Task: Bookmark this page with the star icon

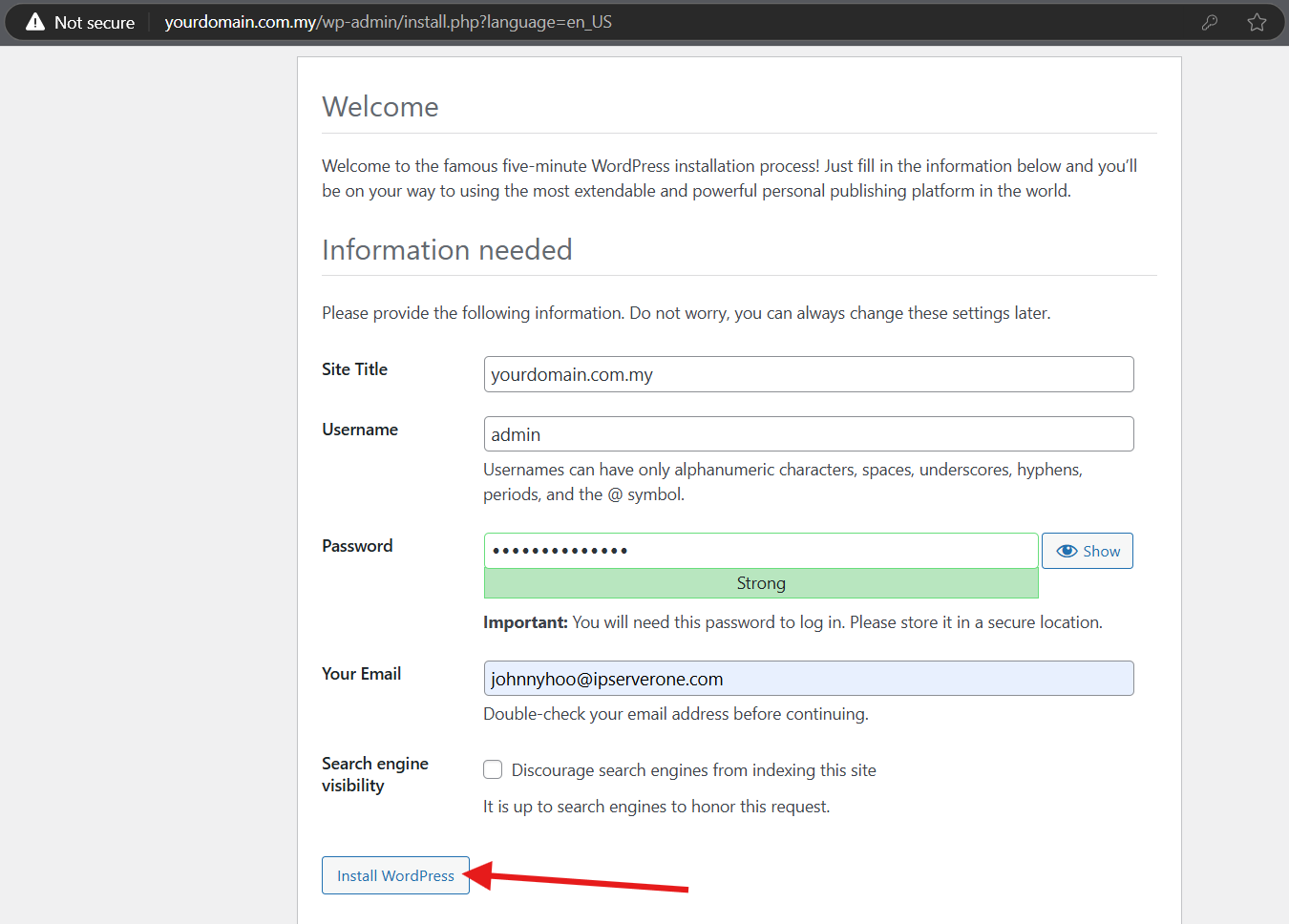Action: (x=1257, y=22)
